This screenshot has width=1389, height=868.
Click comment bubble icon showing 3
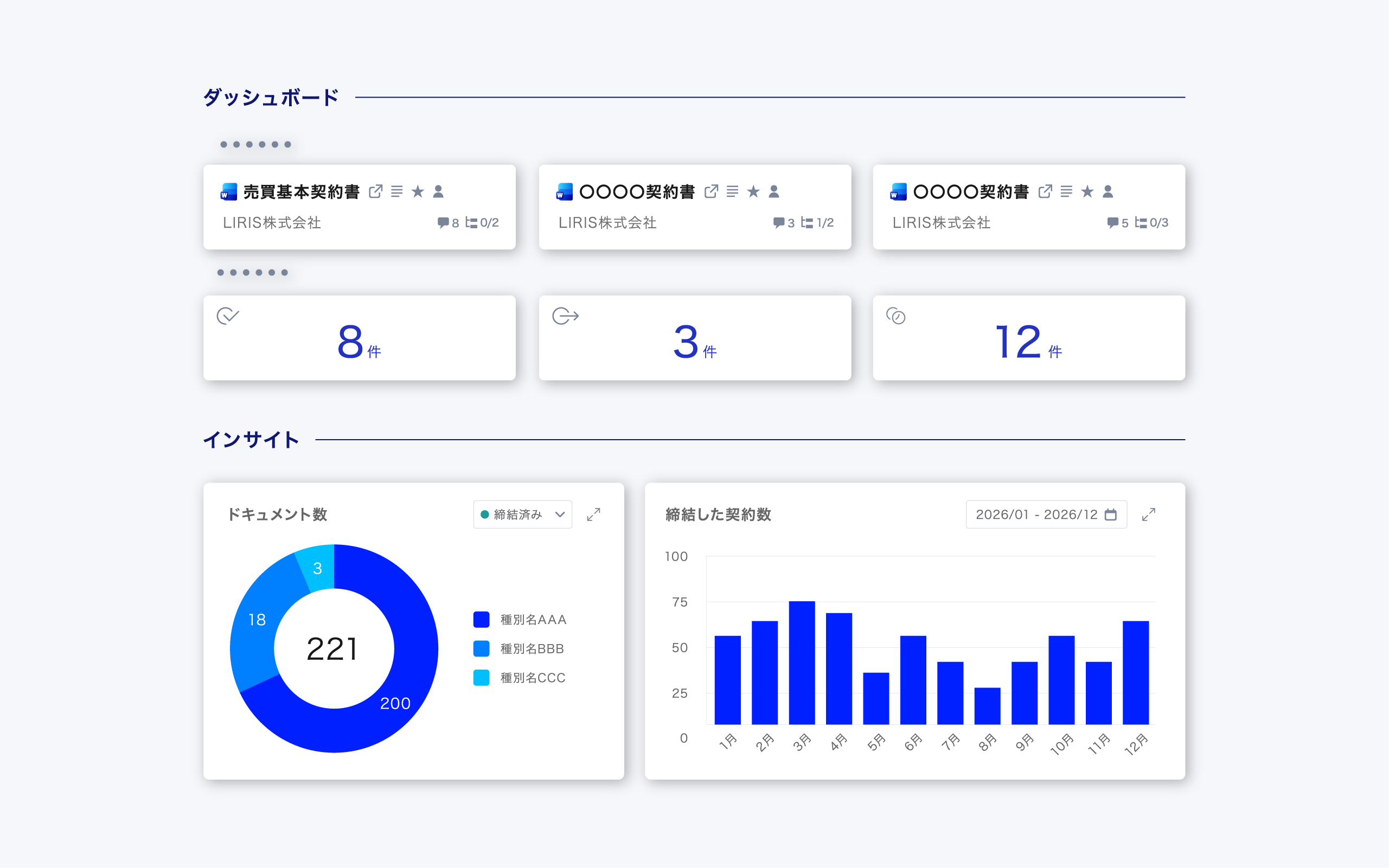click(779, 222)
